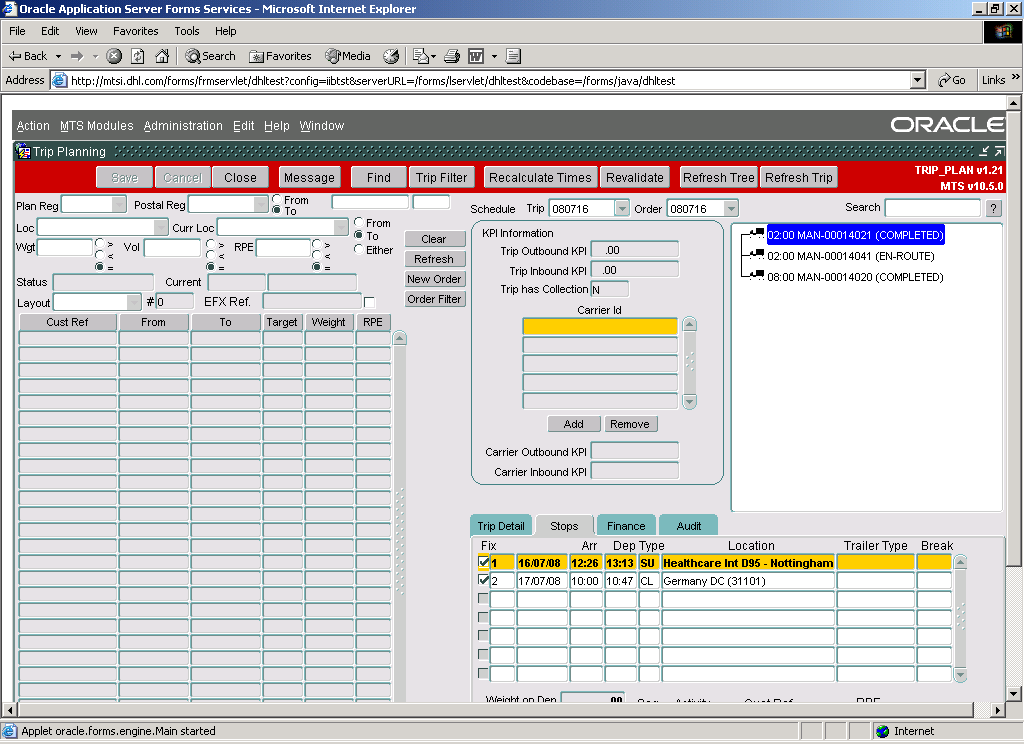Switch to the Finance tab
The height and width of the screenshot is (744, 1024).
pyautogui.click(x=626, y=526)
